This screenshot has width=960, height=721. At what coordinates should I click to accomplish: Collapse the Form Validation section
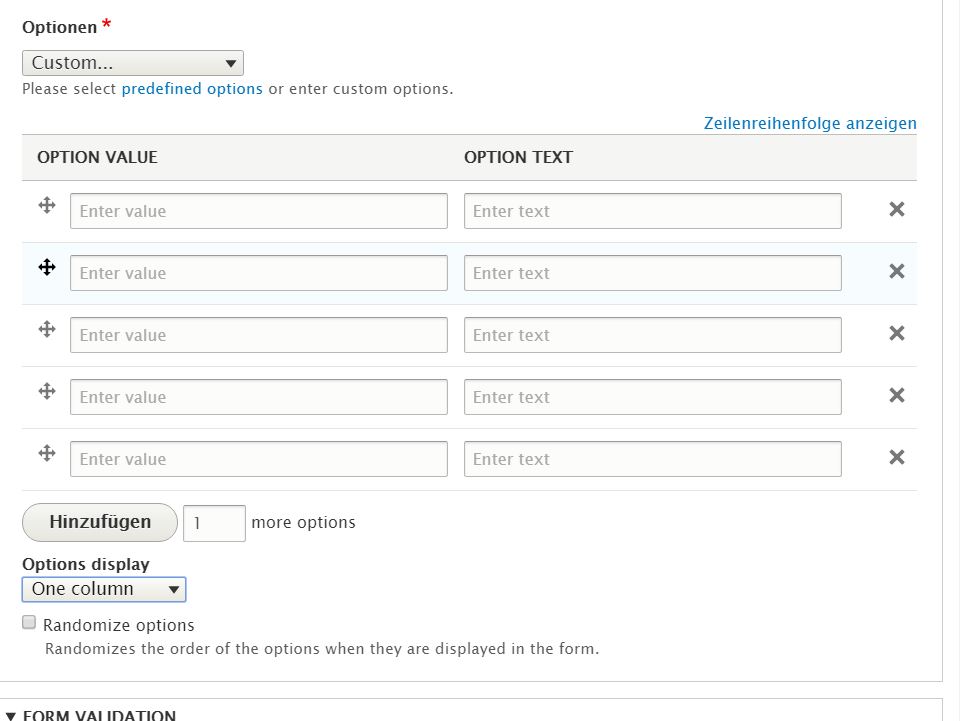tap(90, 714)
